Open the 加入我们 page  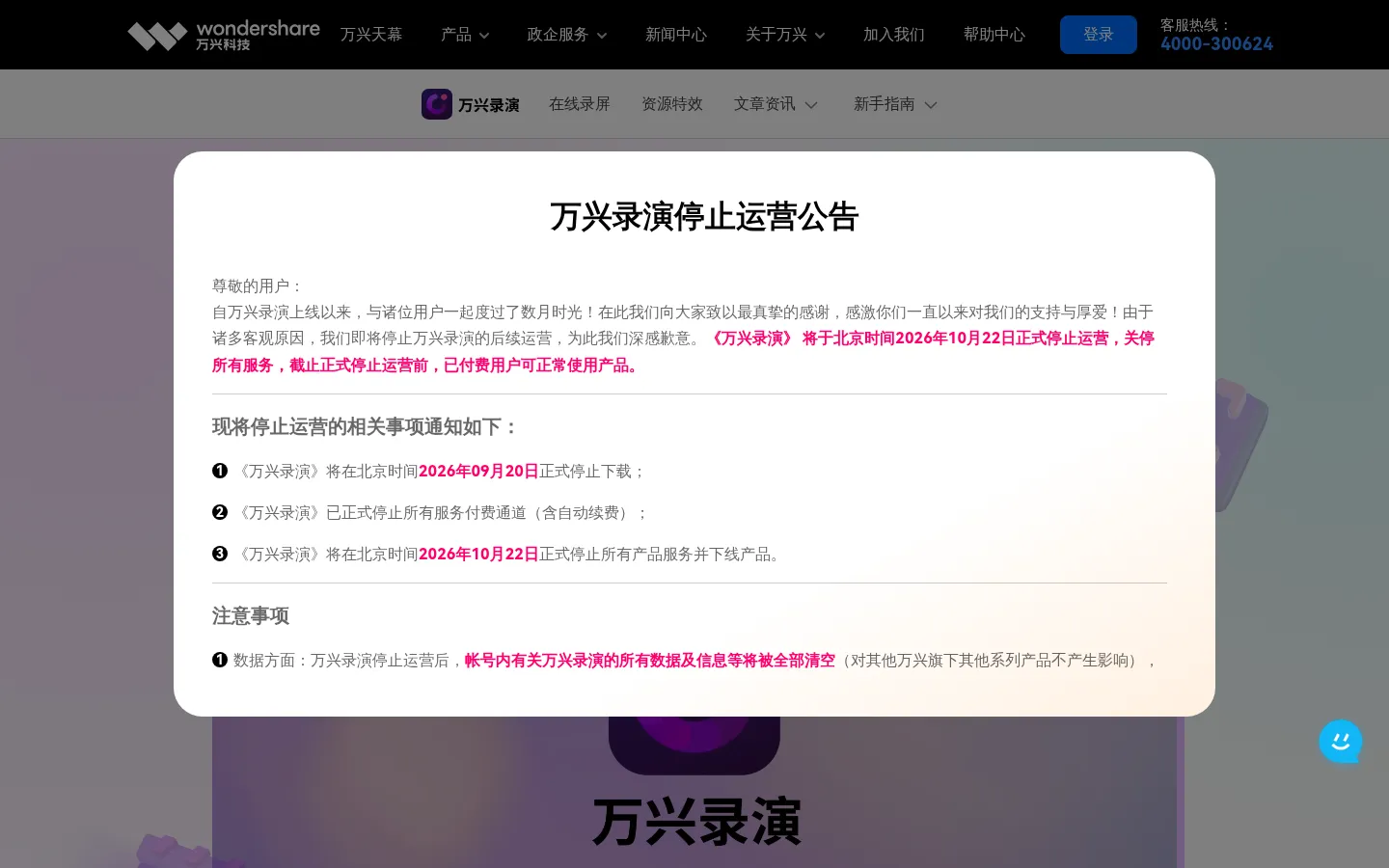click(x=894, y=35)
